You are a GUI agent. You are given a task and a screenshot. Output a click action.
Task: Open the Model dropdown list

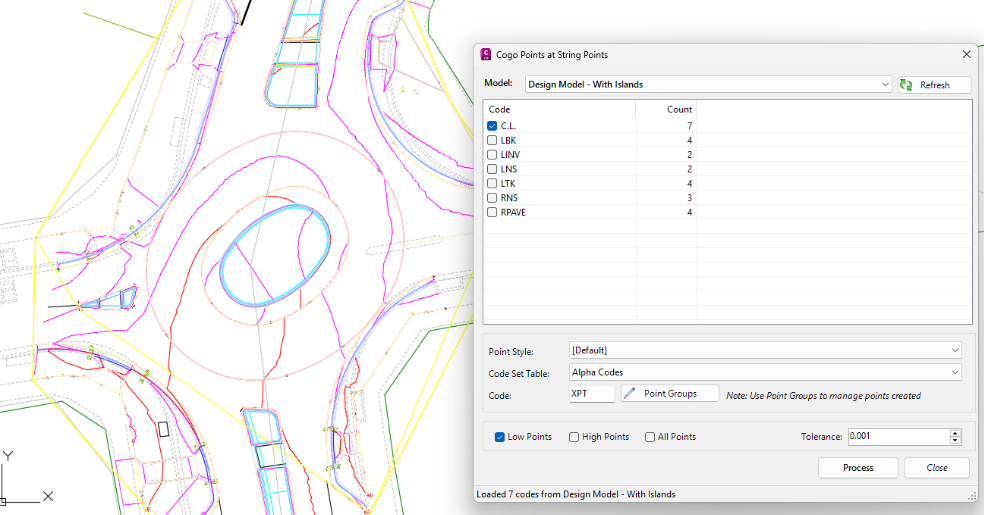click(886, 85)
